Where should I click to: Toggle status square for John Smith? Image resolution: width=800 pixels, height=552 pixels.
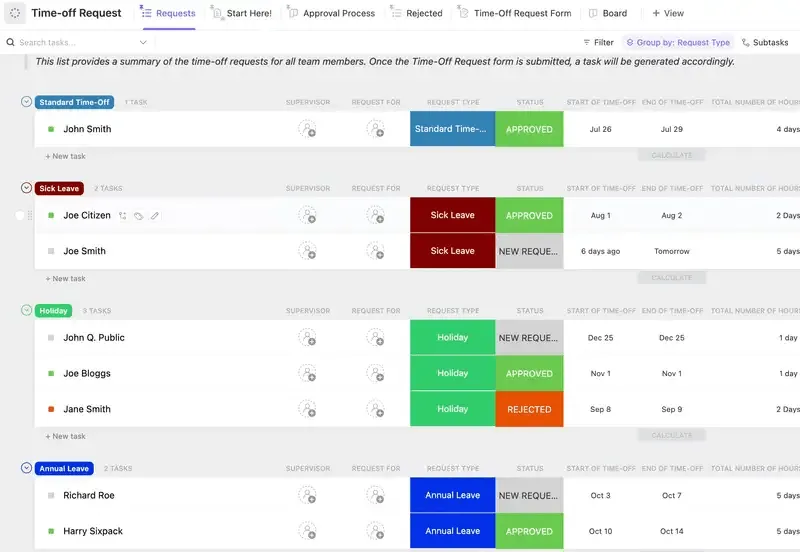pyautogui.click(x=51, y=129)
